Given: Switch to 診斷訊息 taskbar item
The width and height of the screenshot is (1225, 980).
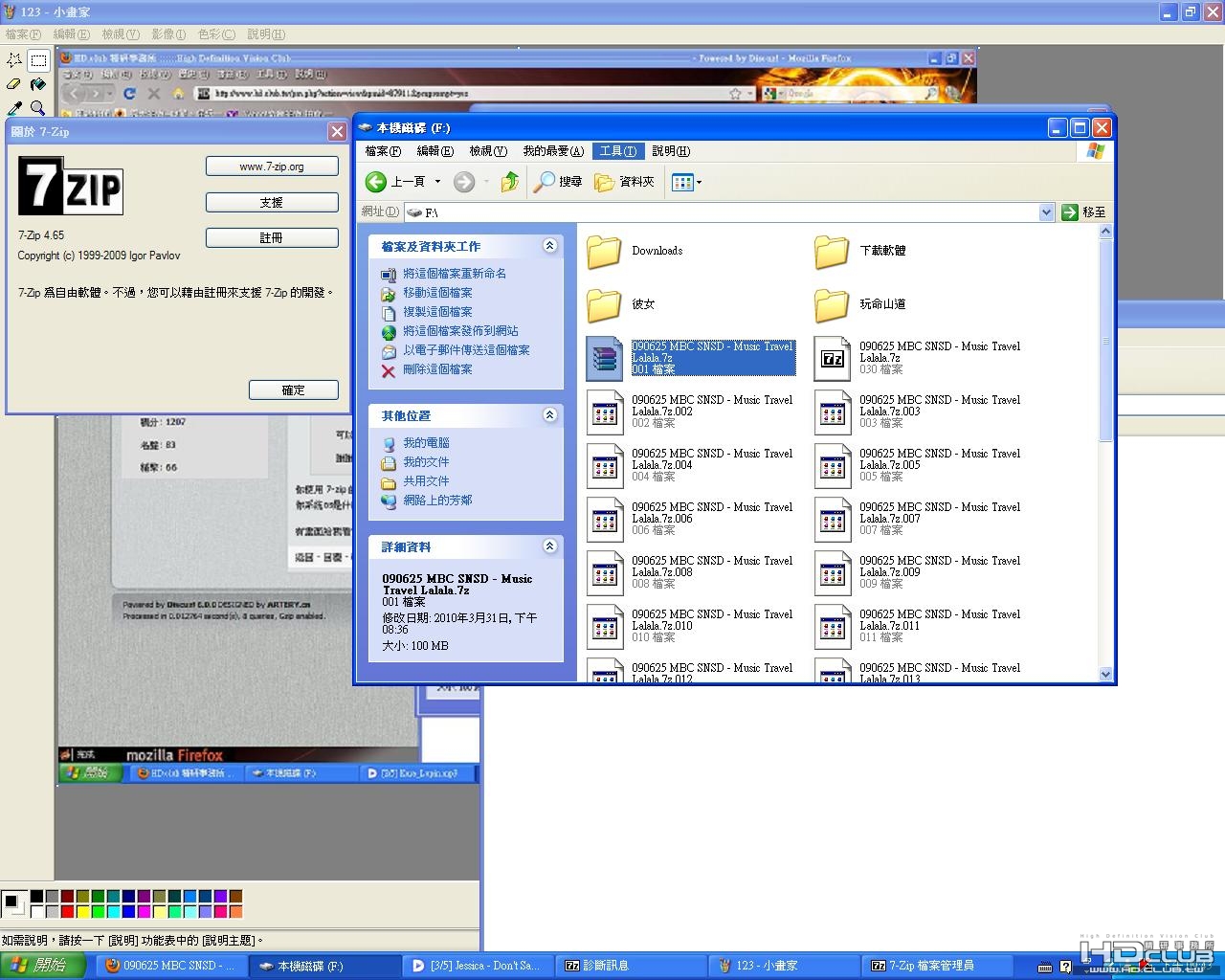Looking at the screenshot, I should pyautogui.click(x=632, y=966).
